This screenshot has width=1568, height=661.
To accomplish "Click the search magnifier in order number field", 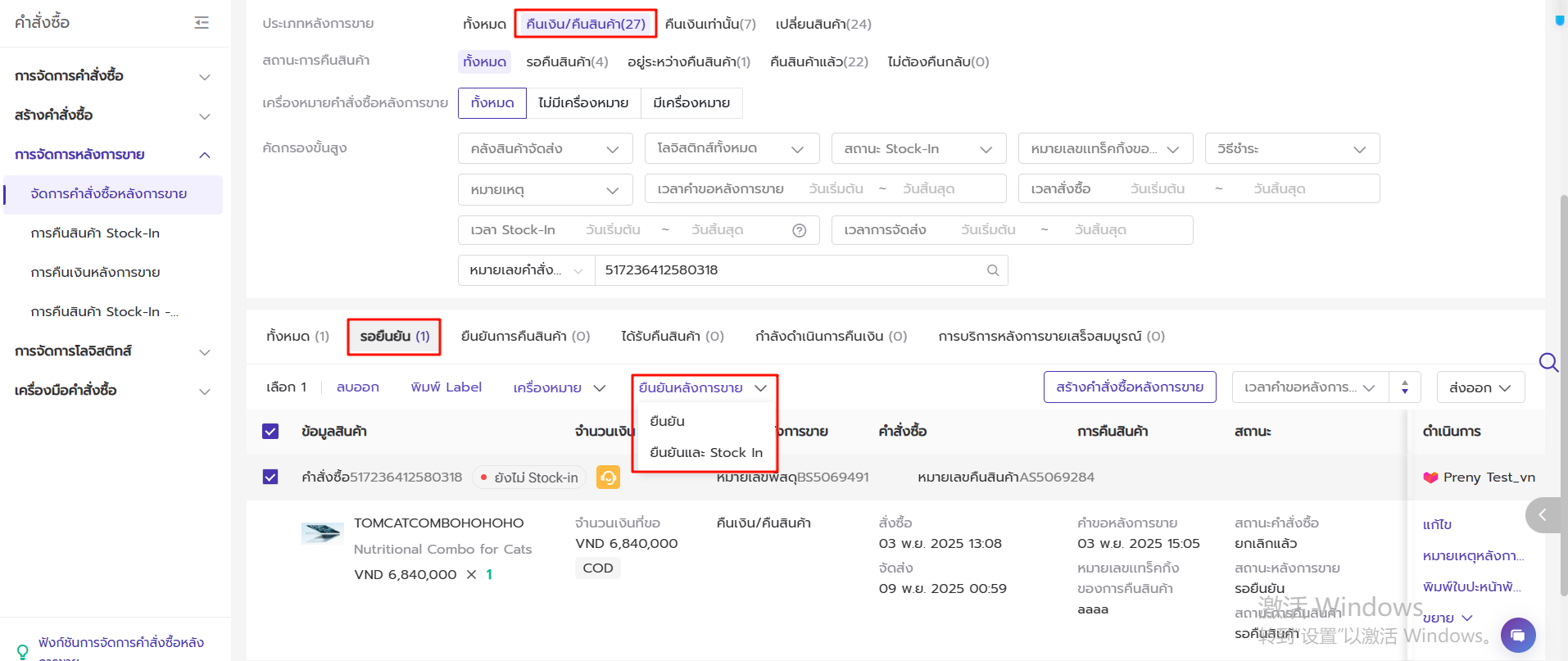I will [993, 270].
